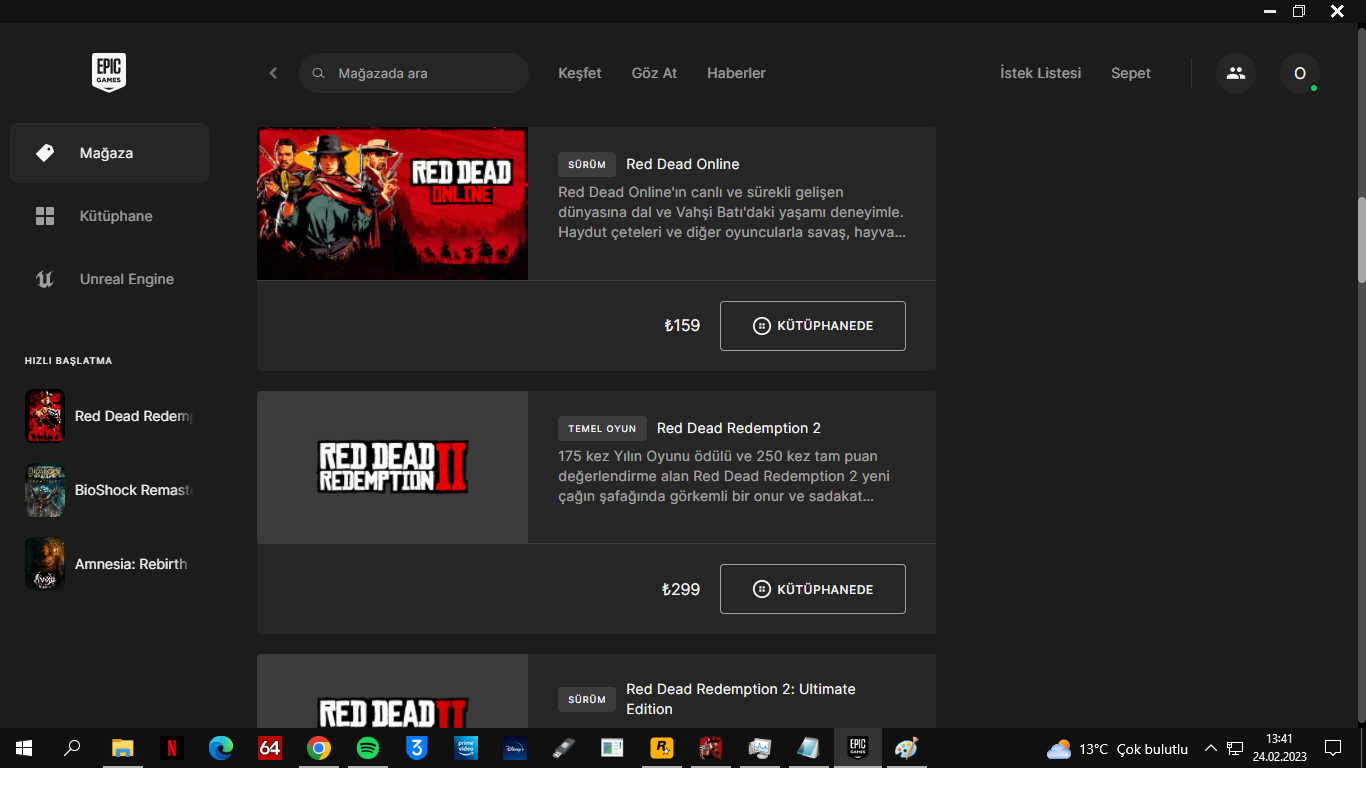This screenshot has height=800, width=1366.
Task: Click KÜTÜPHANEDE button for Red Dead Redemption 2
Action: click(813, 589)
